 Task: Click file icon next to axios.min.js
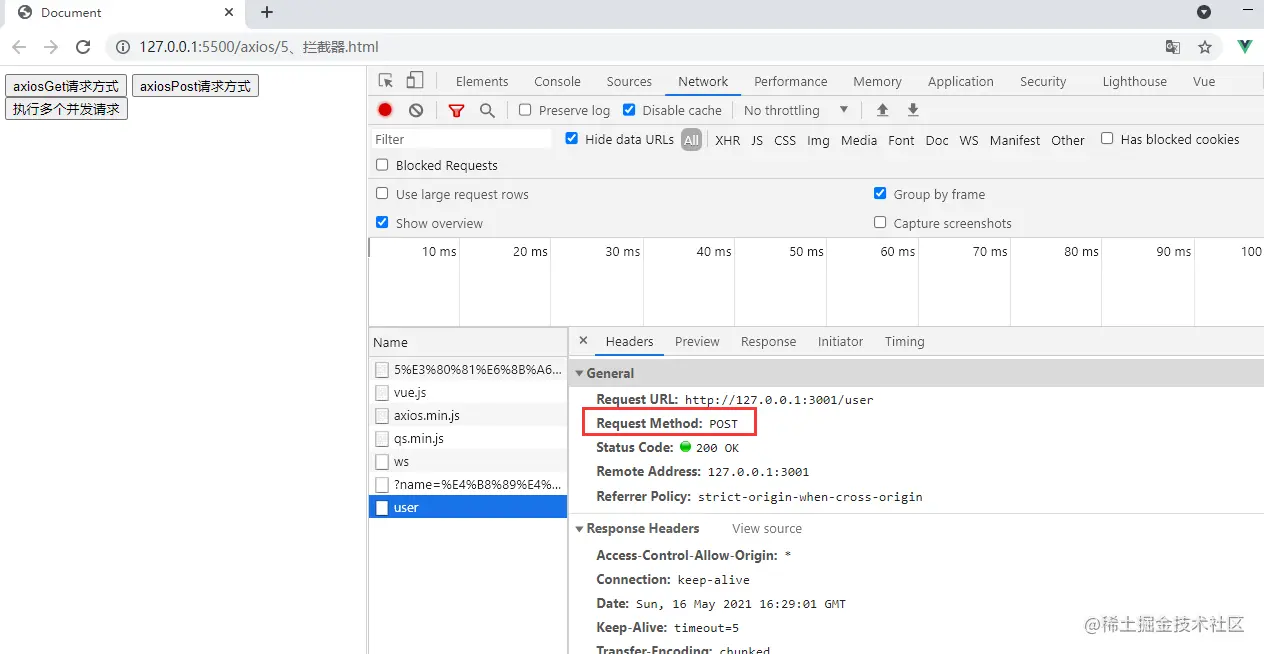[x=382, y=416]
